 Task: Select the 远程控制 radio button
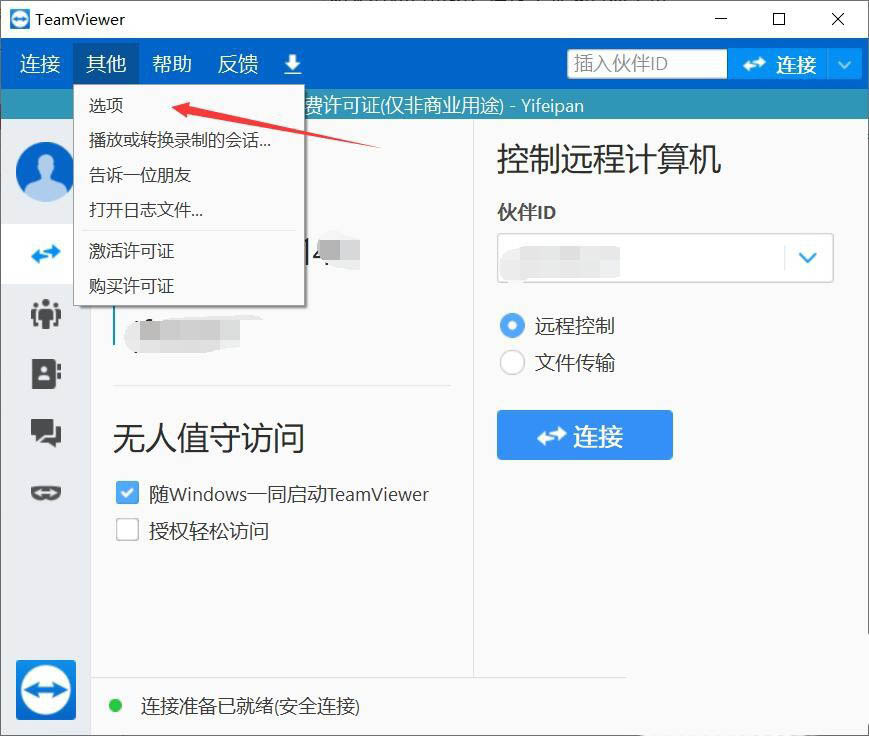click(x=512, y=326)
